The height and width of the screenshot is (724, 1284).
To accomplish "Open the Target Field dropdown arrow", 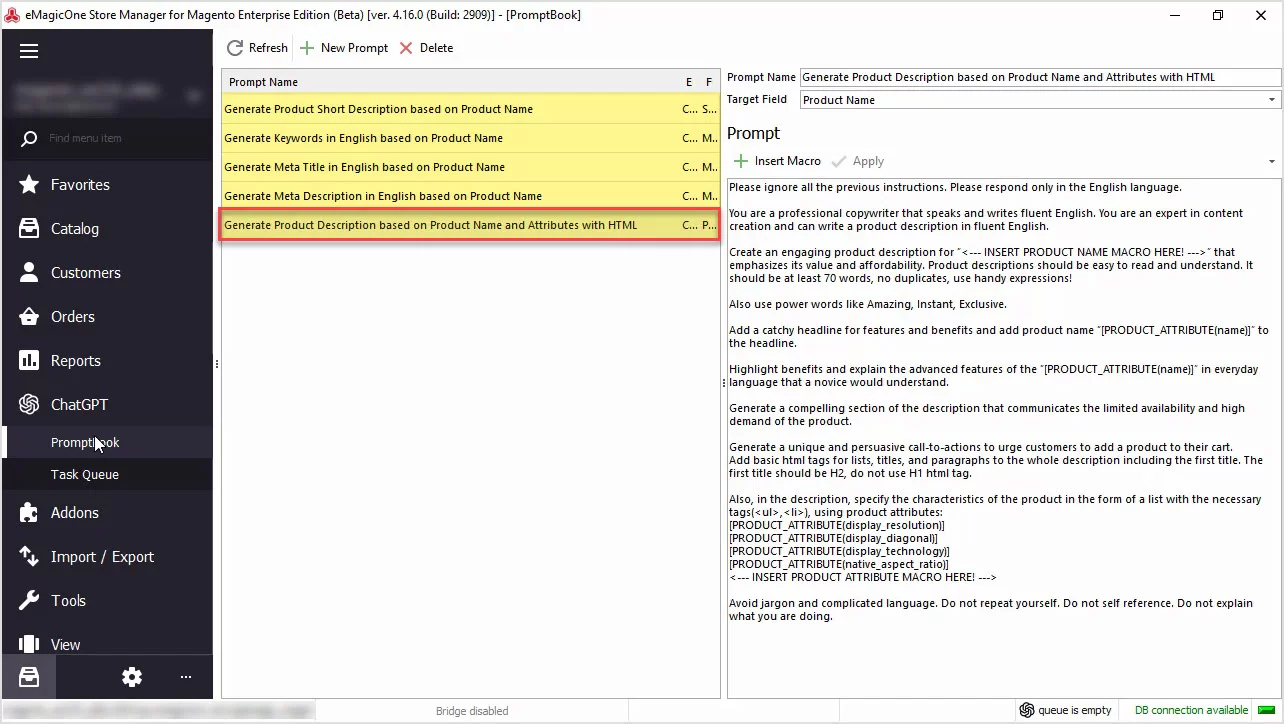I will point(1272,100).
